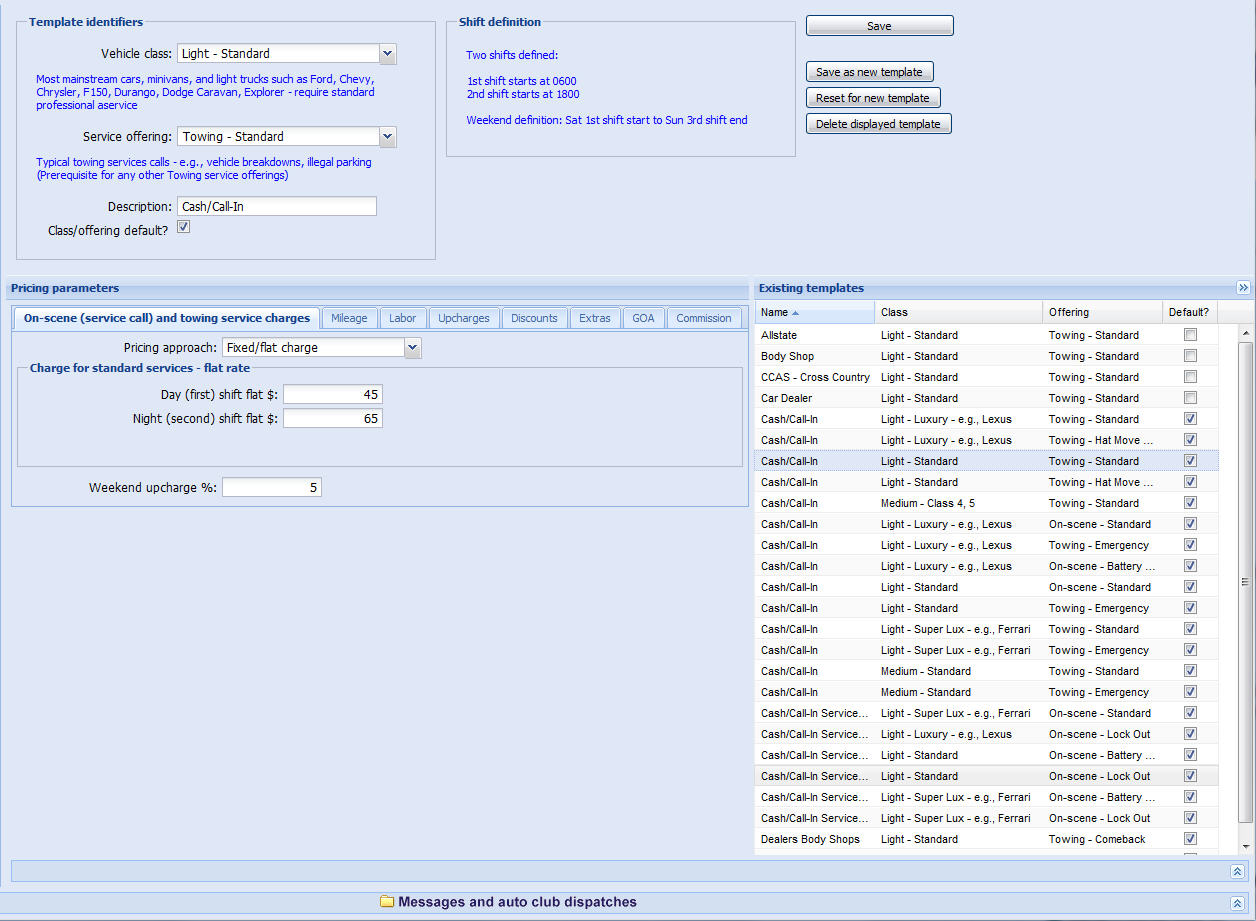Viewport: 1256px width, 921px height.
Task: Open the Pricing approach dropdown
Action: coord(413,348)
